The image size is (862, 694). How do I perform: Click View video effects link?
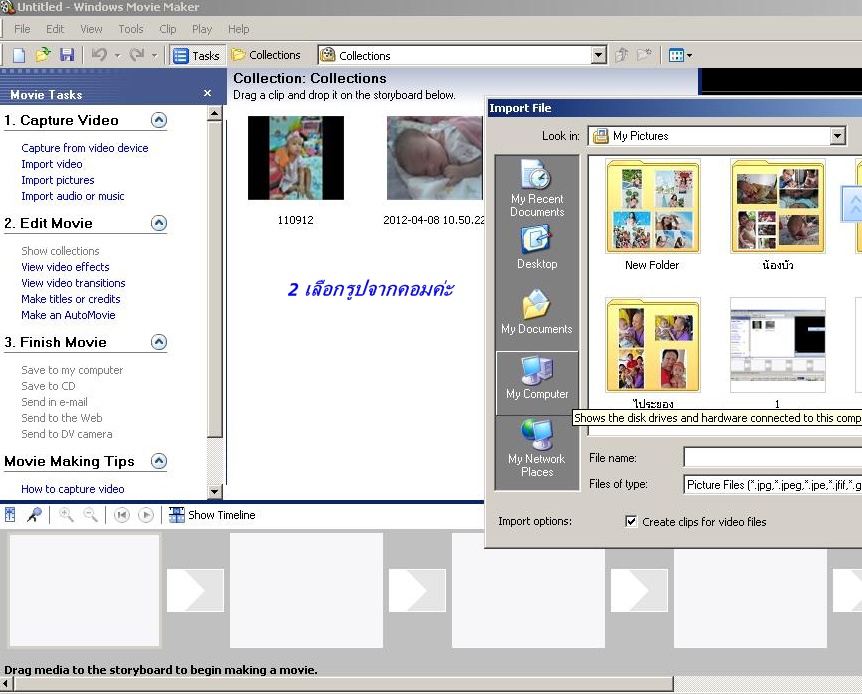(x=65, y=267)
